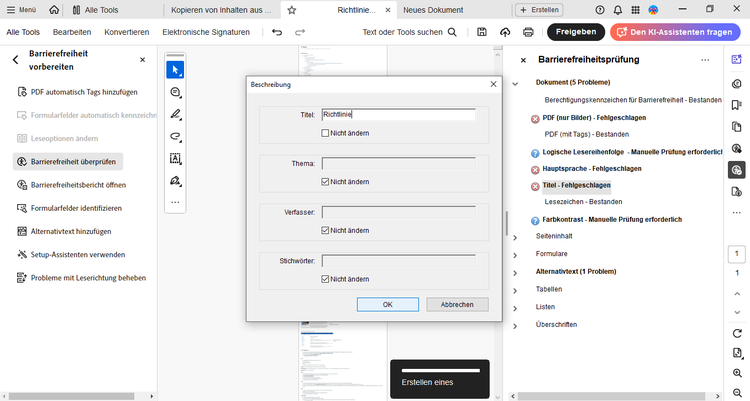This screenshot has width=750, height=401.
Task: Expand the Seiteninhalt node
Action: (x=515, y=237)
